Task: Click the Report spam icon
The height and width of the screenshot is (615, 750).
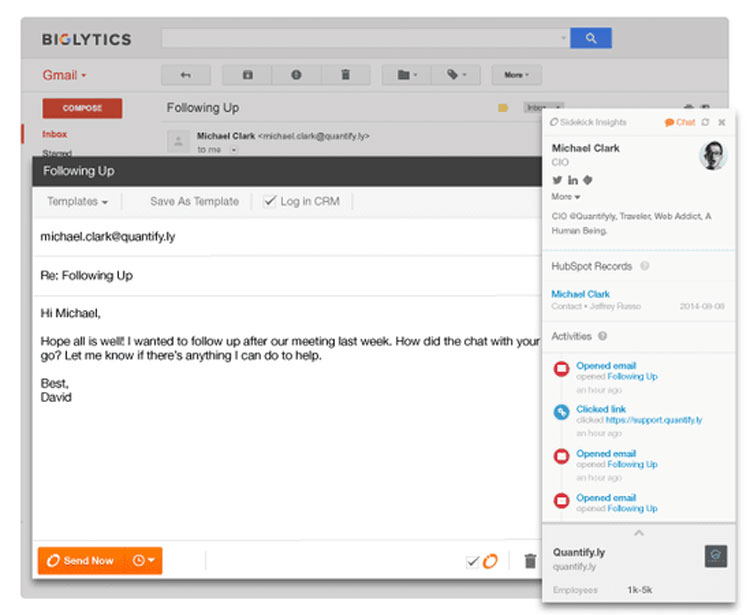Action: pos(296,75)
